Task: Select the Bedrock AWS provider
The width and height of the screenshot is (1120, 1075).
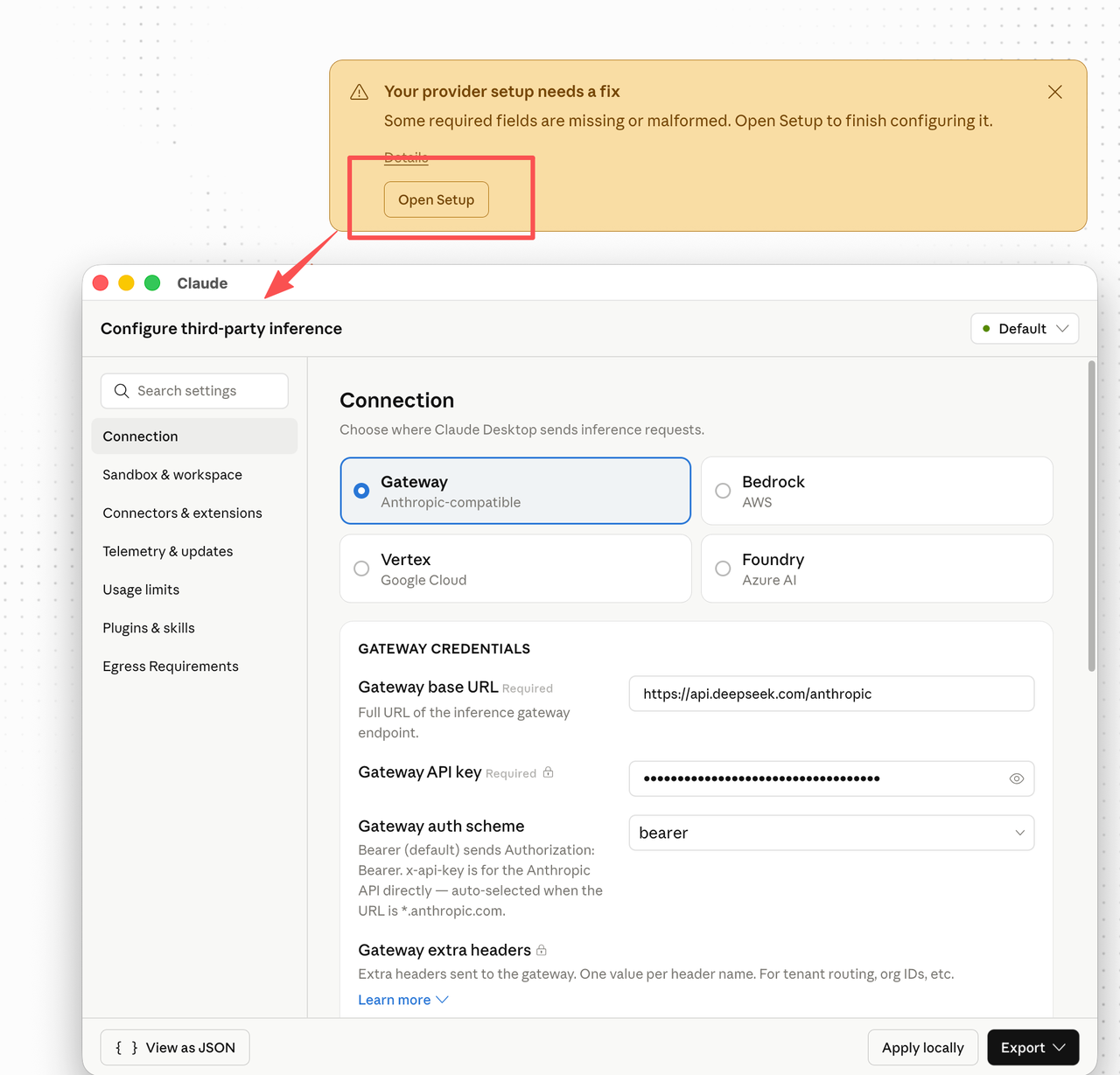Action: pos(877,491)
